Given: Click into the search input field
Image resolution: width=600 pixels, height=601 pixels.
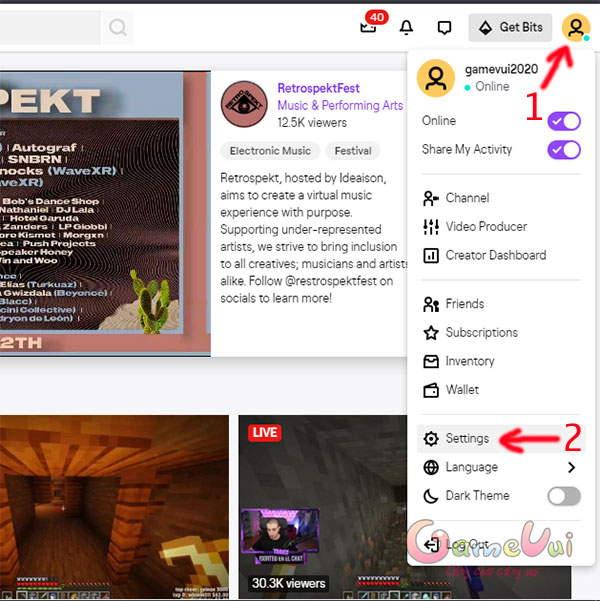Looking at the screenshot, I should pyautogui.click(x=50, y=28).
